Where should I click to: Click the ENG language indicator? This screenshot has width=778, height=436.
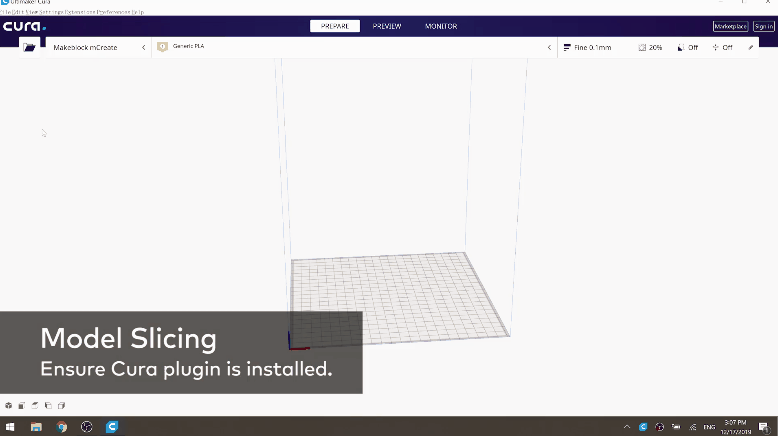coord(710,427)
